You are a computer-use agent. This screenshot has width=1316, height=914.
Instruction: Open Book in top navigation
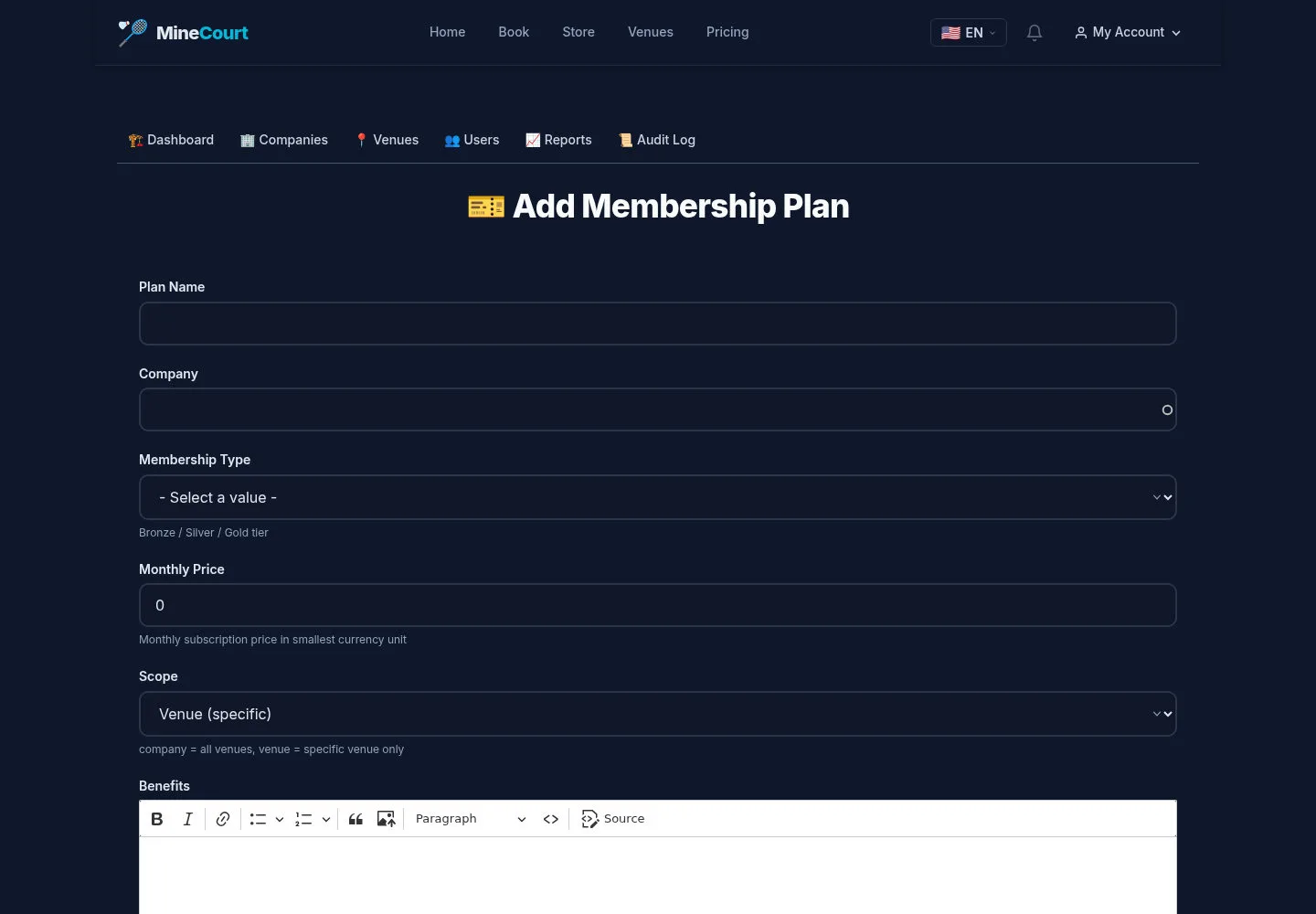pos(514,32)
